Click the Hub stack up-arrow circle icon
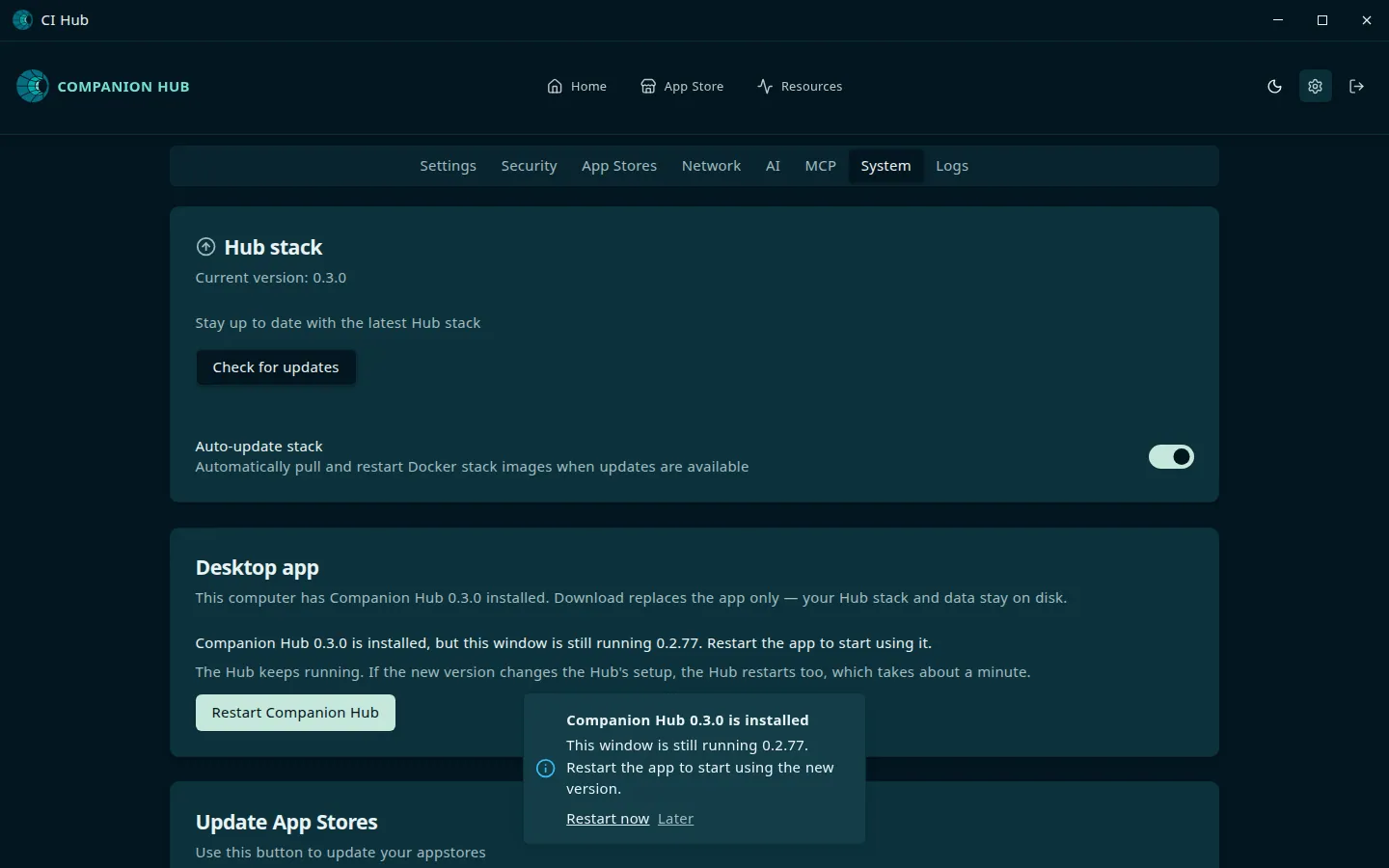Viewport: 1389px width, 868px height. click(x=205, y=247)
